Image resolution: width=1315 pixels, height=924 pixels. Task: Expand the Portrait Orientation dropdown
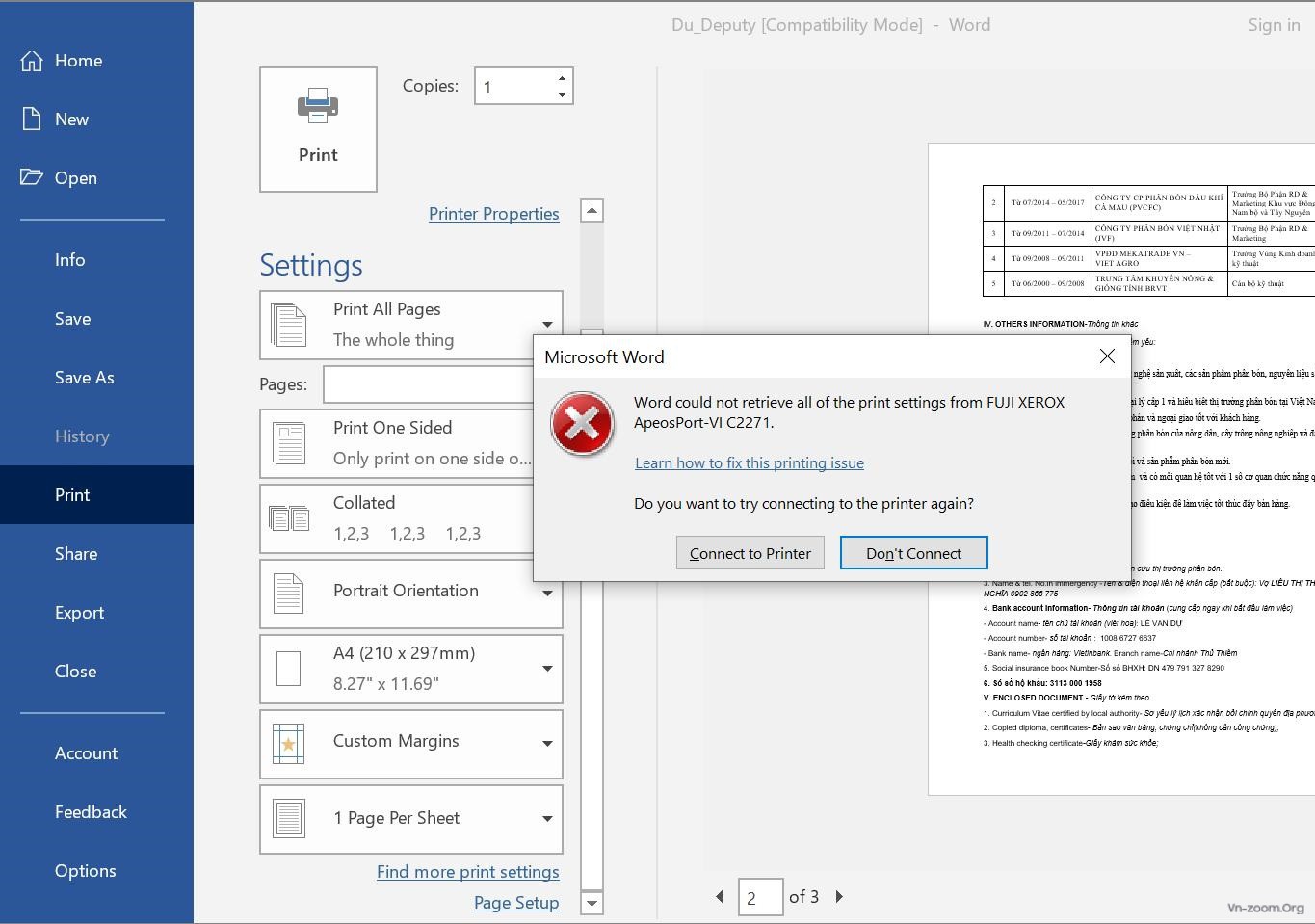pos(546,594)
